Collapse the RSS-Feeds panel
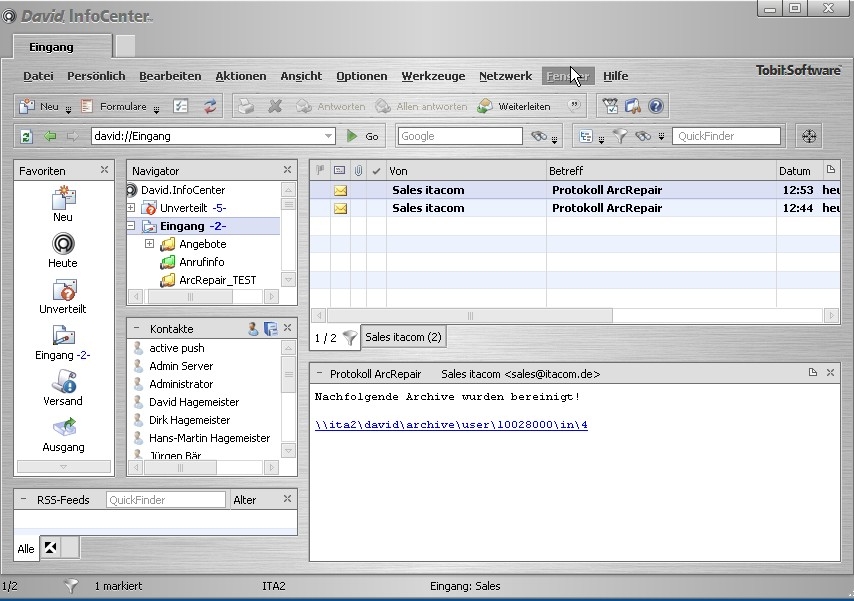 (23, 499)
